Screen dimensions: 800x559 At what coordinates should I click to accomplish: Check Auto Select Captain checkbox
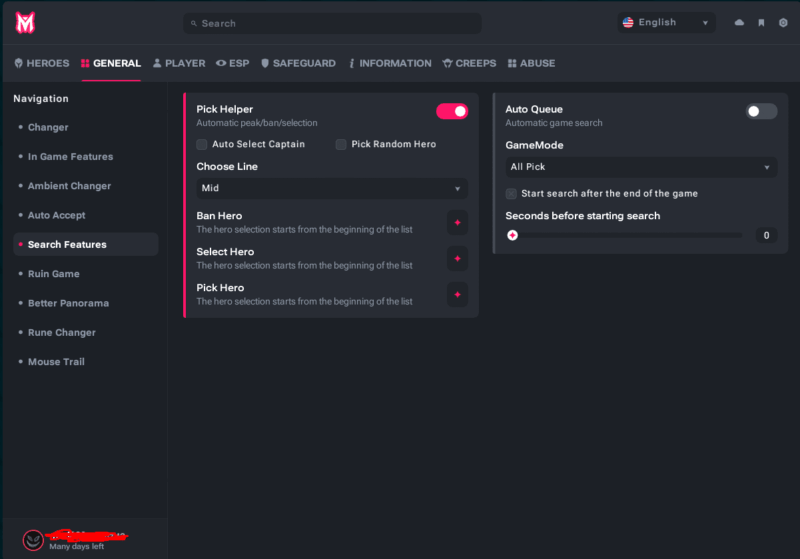(x=202, y=144)
